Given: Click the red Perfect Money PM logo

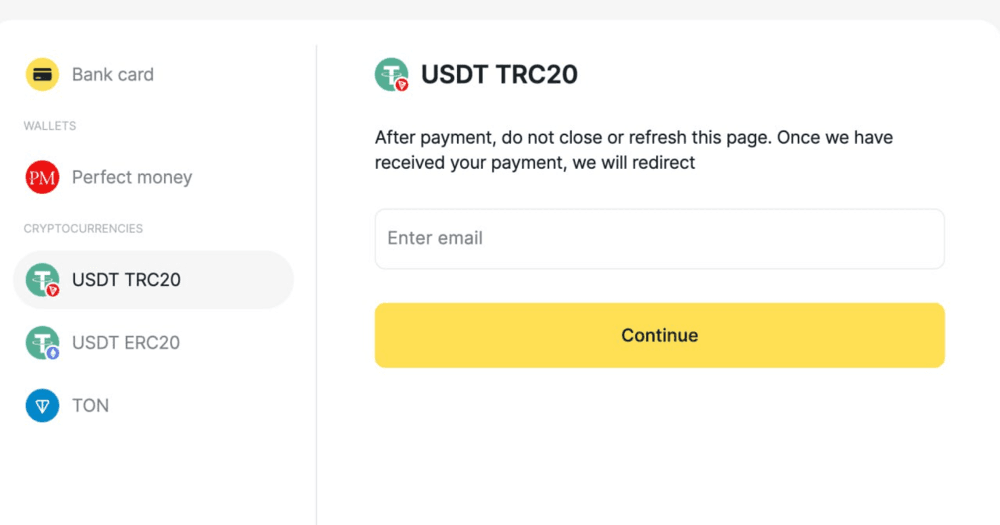Looking at the screenshot, I should [x=42, y=177].
